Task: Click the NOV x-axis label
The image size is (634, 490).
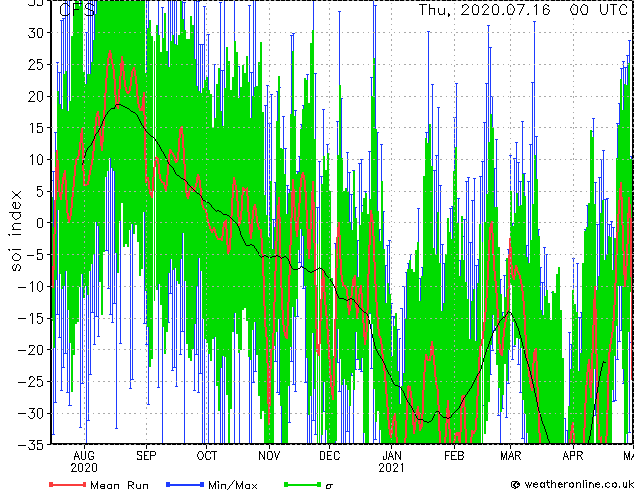Action: (269, 456)
